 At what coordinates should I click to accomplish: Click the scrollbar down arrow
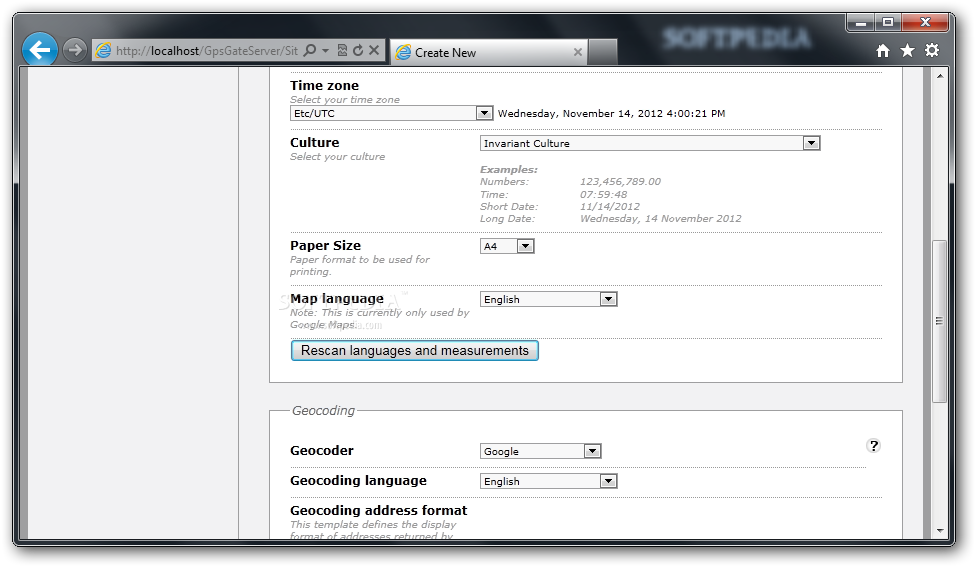coord(940,531)
